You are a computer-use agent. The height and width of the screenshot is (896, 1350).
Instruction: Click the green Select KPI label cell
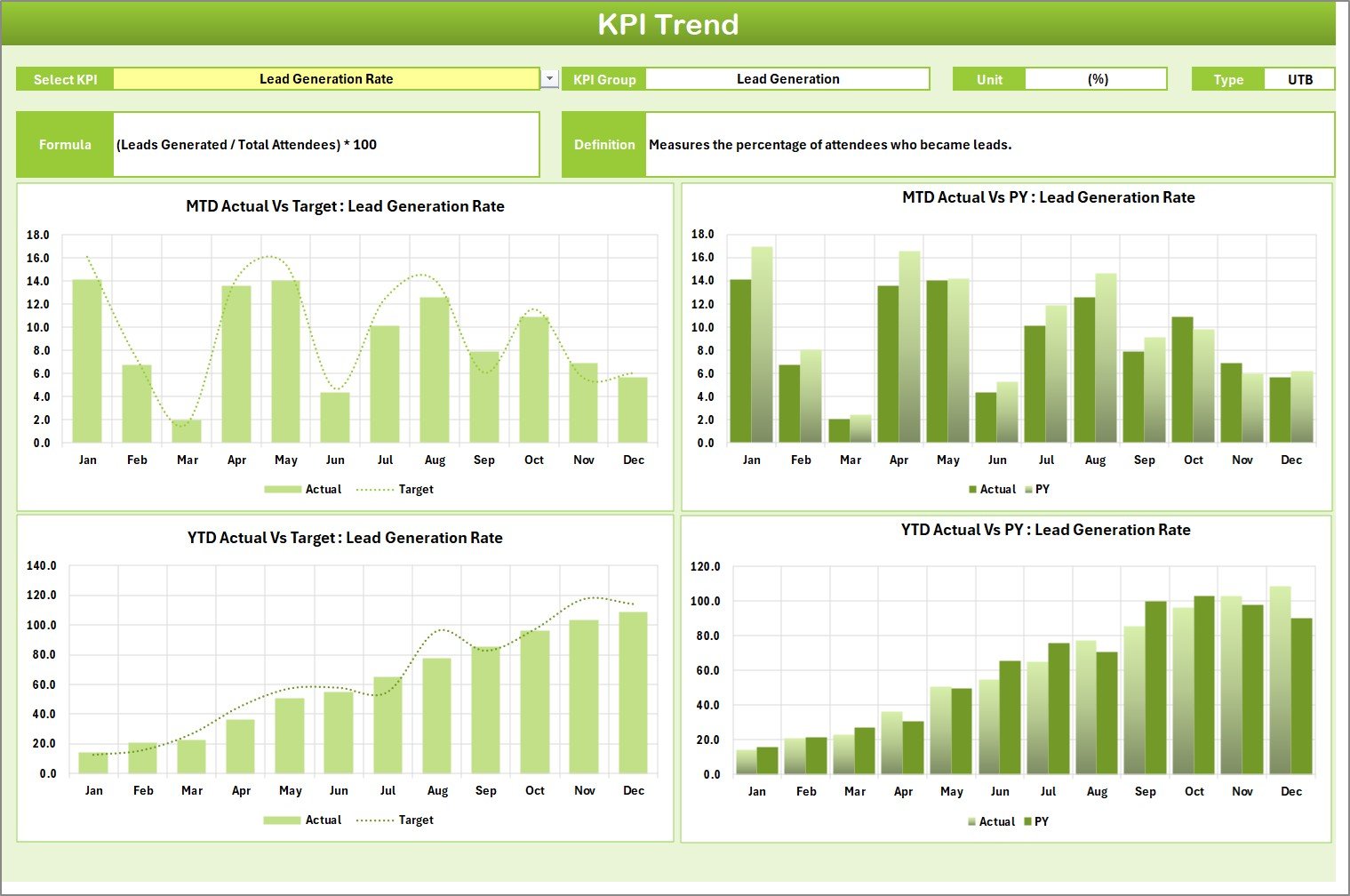click(x=65, y=79)
